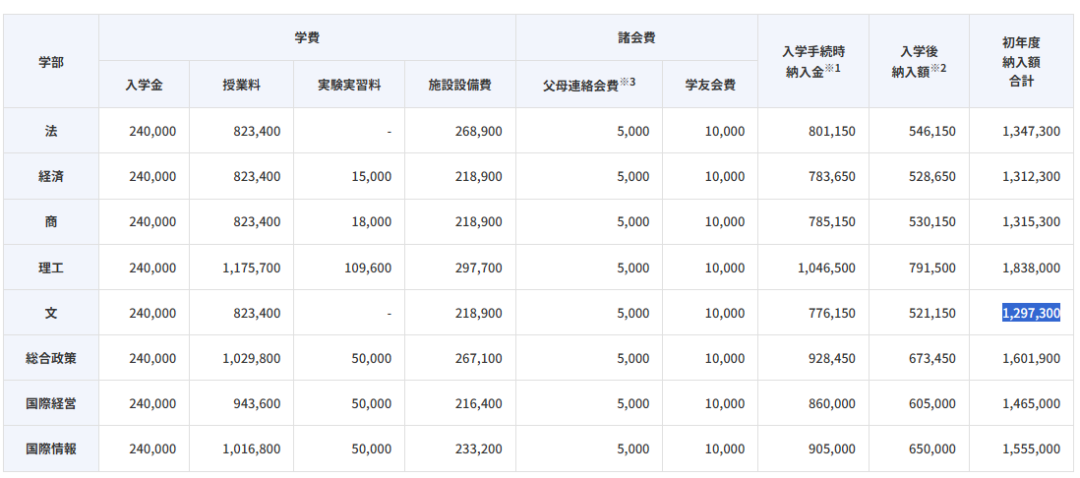The width and height of the screenshot is (1080, 478).
Task: Click the 109,600 lab fee cell
Action: pyautogui.click(x=366, y=268)
